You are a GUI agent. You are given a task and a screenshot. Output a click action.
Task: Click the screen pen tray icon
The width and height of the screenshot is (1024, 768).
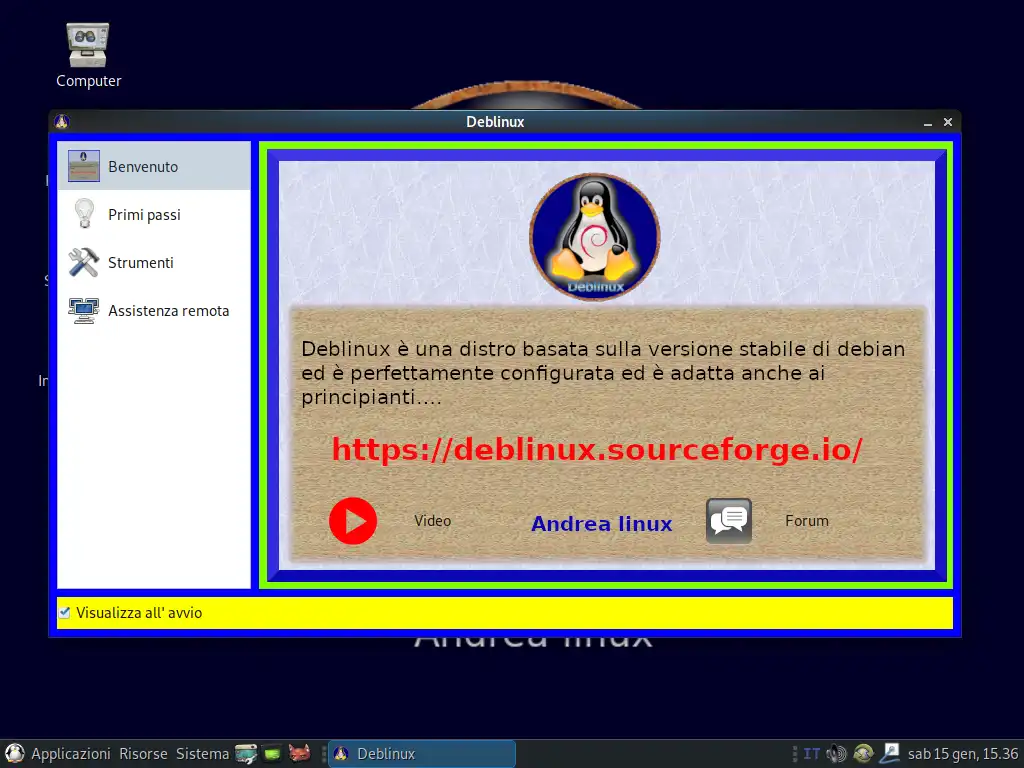click(x=889, y=754)
